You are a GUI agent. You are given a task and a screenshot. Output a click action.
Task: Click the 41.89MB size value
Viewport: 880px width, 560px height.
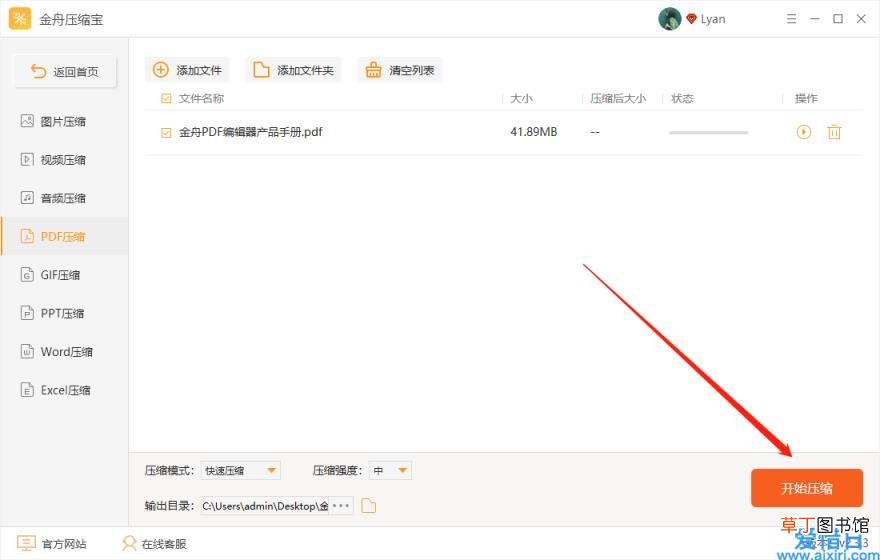(x=534, y=132)
